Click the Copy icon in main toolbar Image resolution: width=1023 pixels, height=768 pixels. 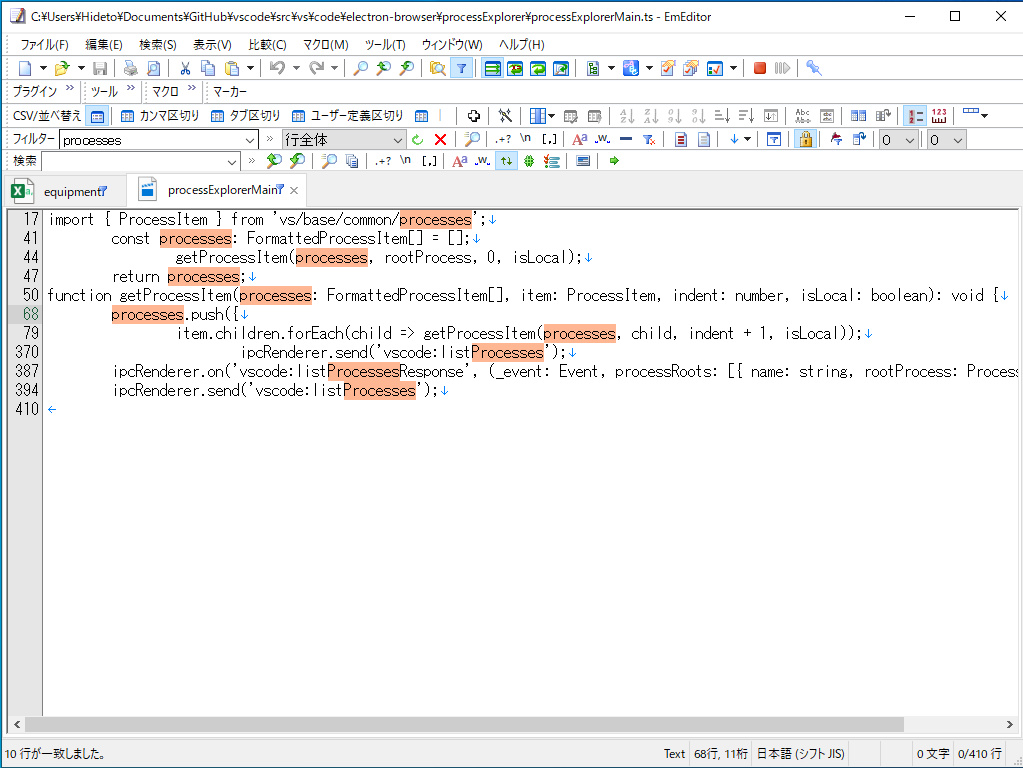coord(208,68)
